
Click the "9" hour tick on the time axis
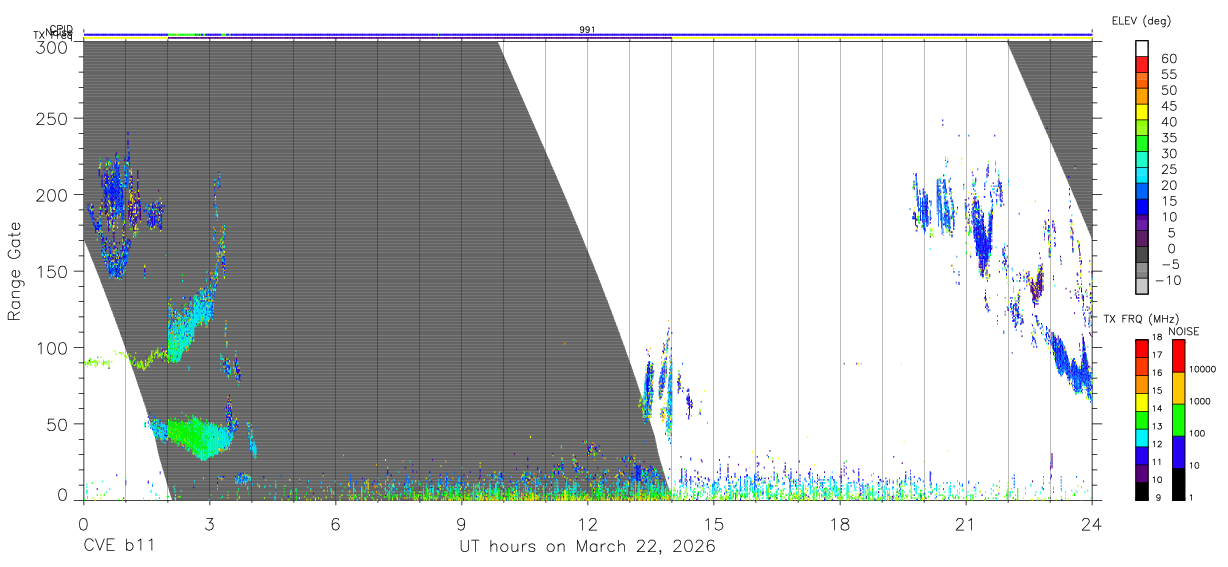pos(461,523)
